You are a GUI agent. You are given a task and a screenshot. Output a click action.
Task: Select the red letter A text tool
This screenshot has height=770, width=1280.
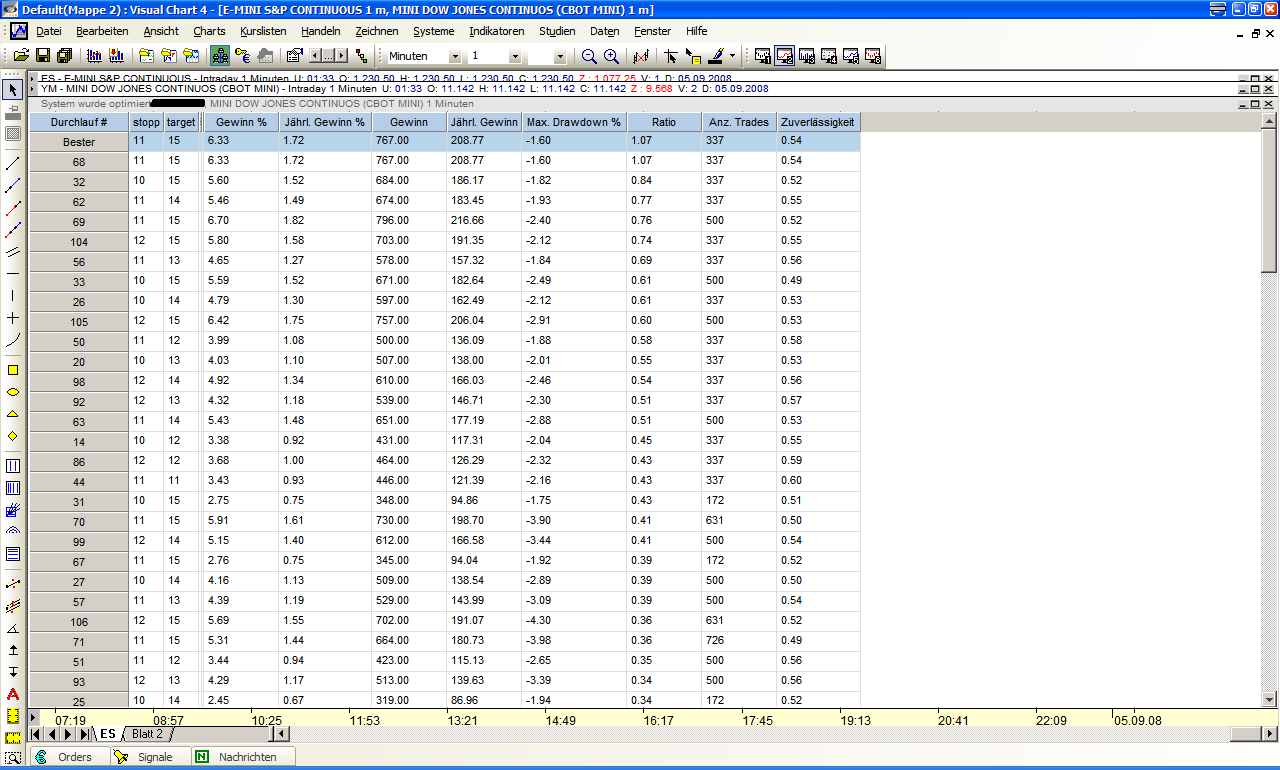(13, 693)
